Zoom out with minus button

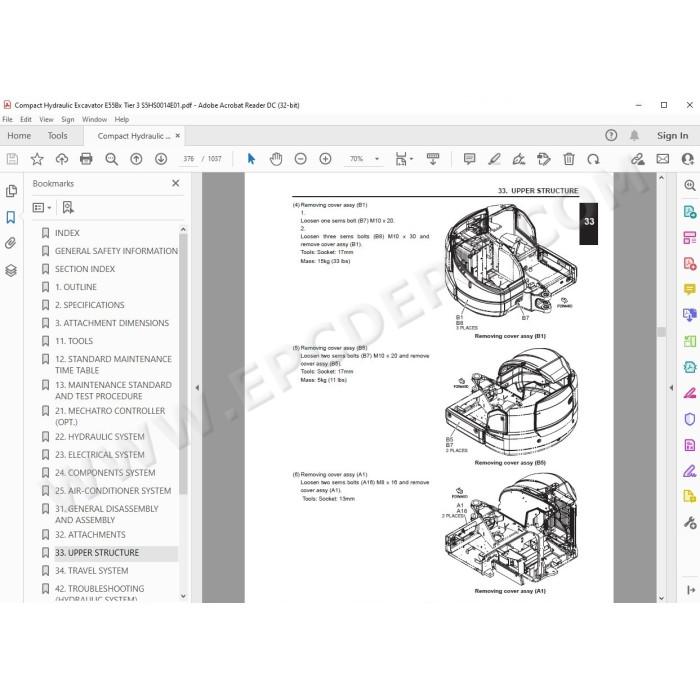pos(301,159)
